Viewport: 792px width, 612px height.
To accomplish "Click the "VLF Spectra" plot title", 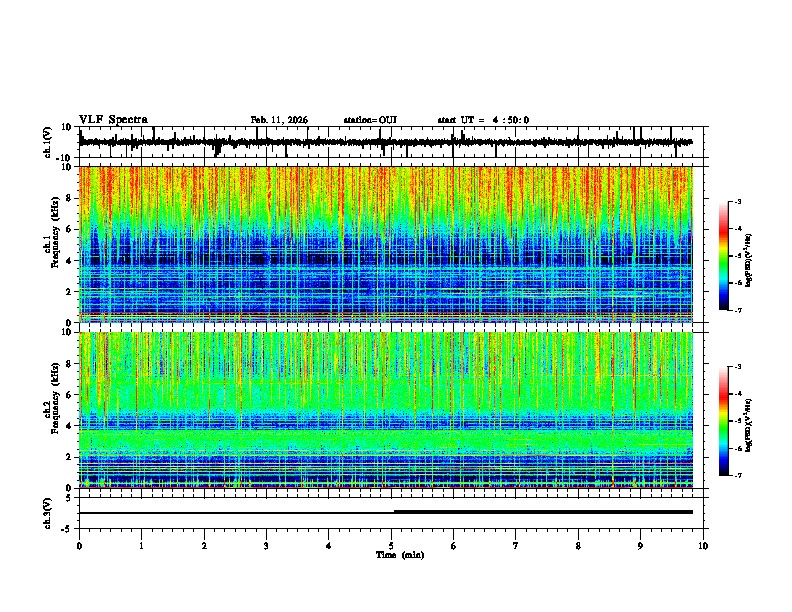I will [113, 120].
